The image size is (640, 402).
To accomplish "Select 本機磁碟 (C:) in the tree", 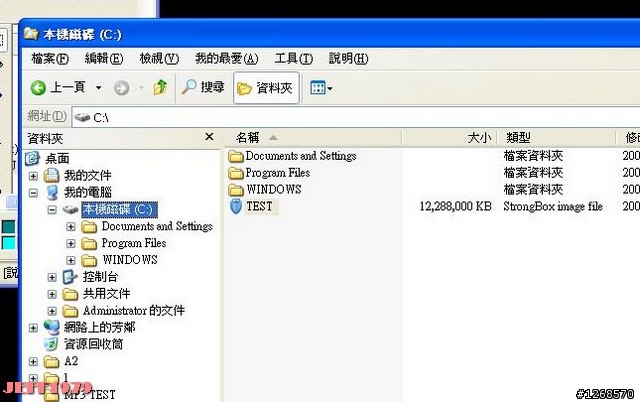I will coord(119,210).
